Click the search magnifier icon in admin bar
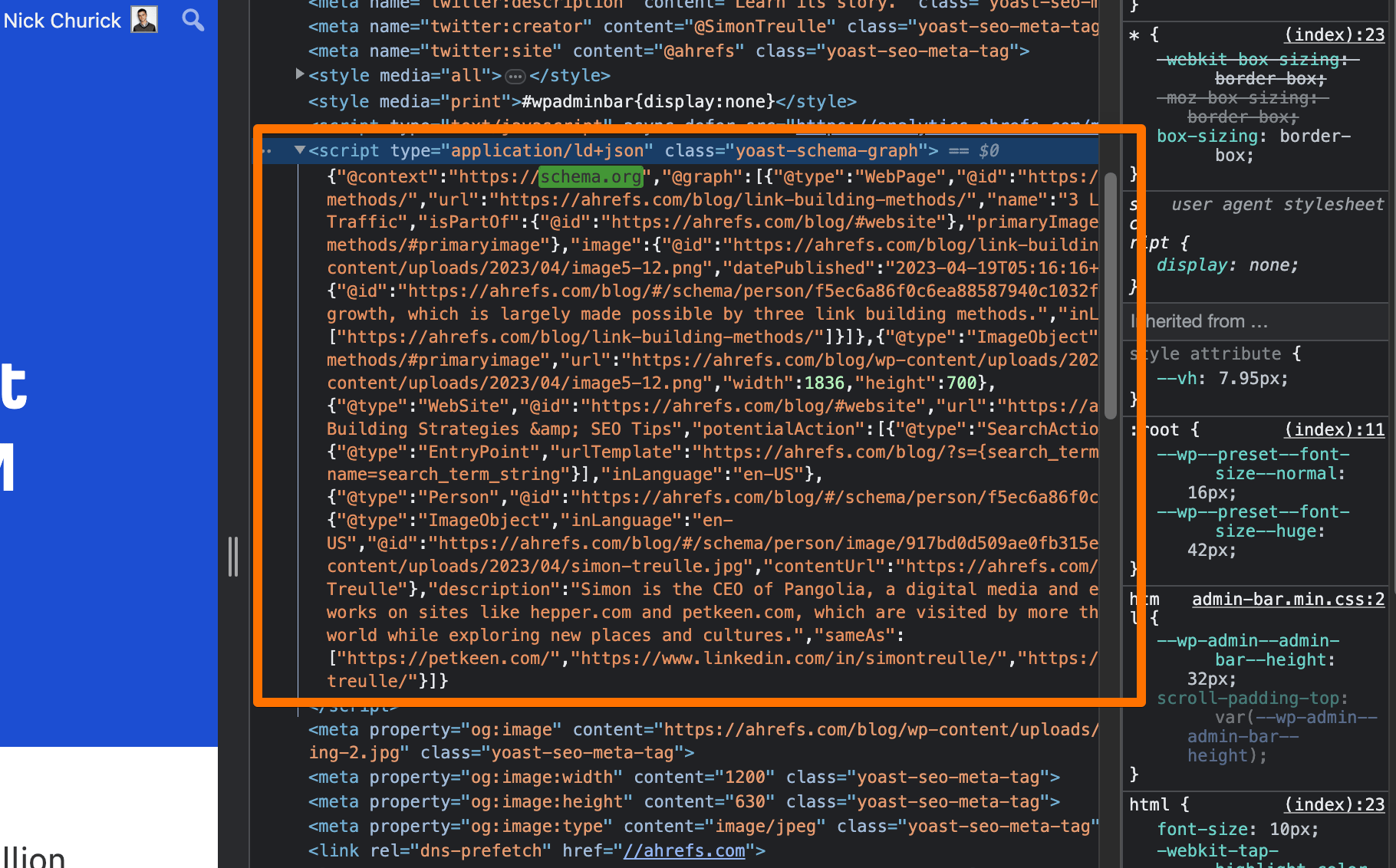This screenshot has width=1396, height=868. tap(193, 20)
